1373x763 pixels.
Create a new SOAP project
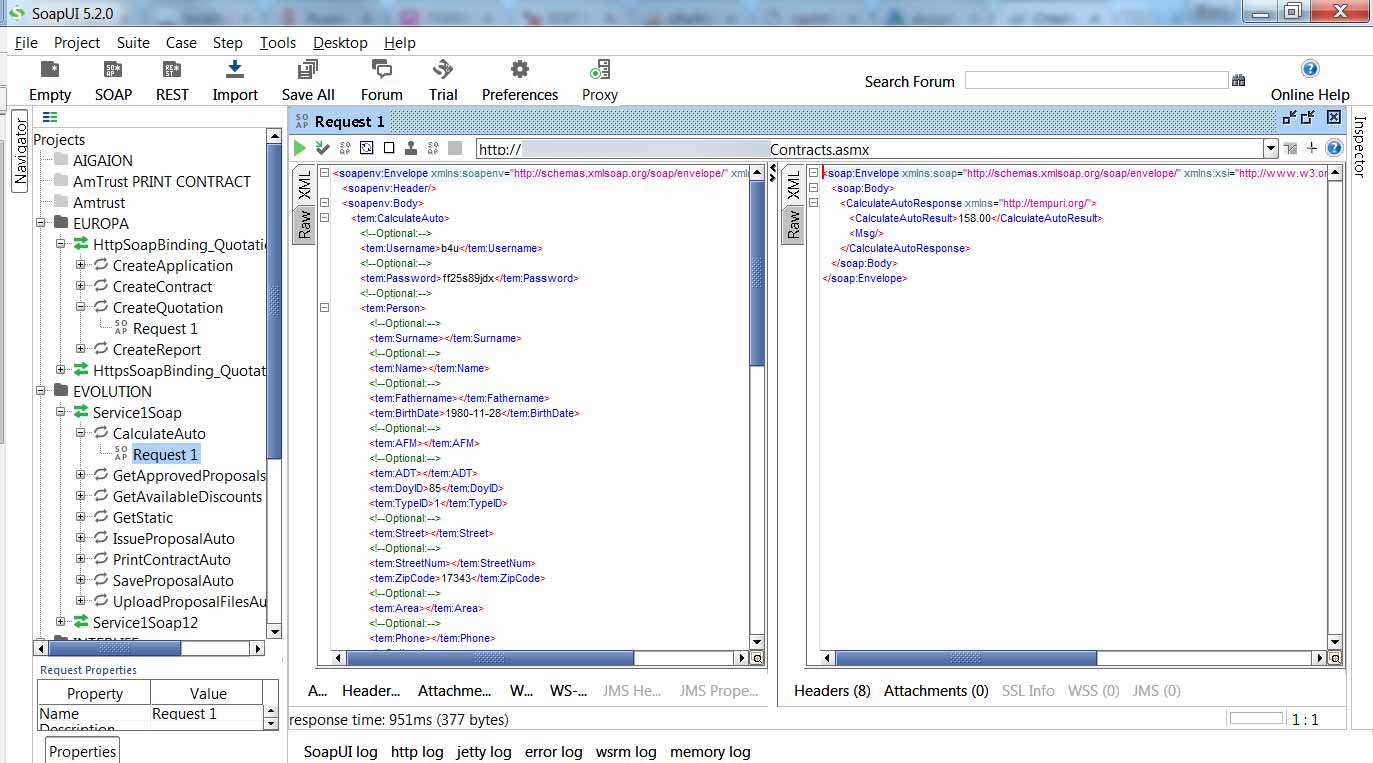point(113,81)
